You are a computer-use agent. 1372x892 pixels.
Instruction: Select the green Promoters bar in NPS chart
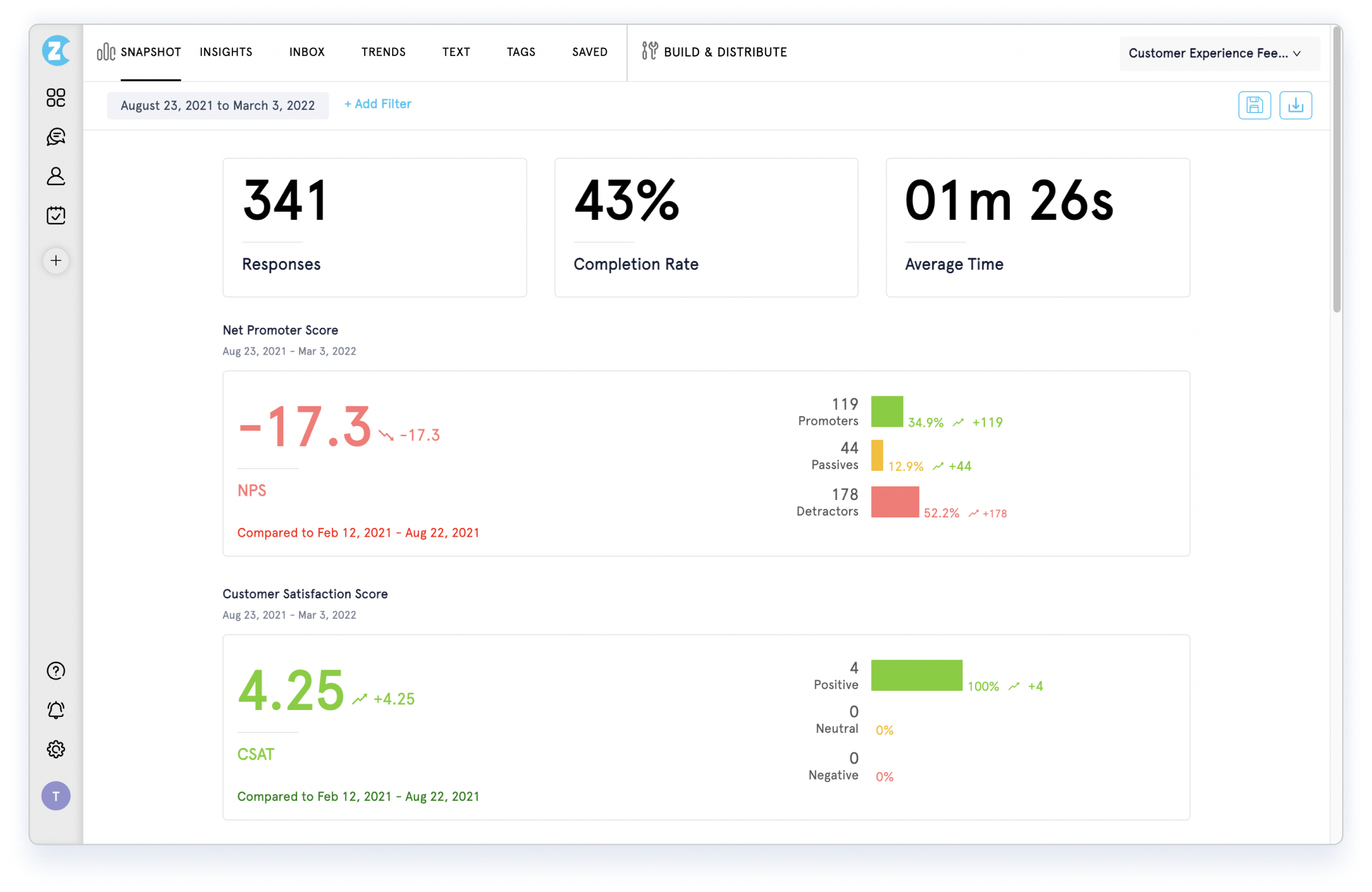887,411
